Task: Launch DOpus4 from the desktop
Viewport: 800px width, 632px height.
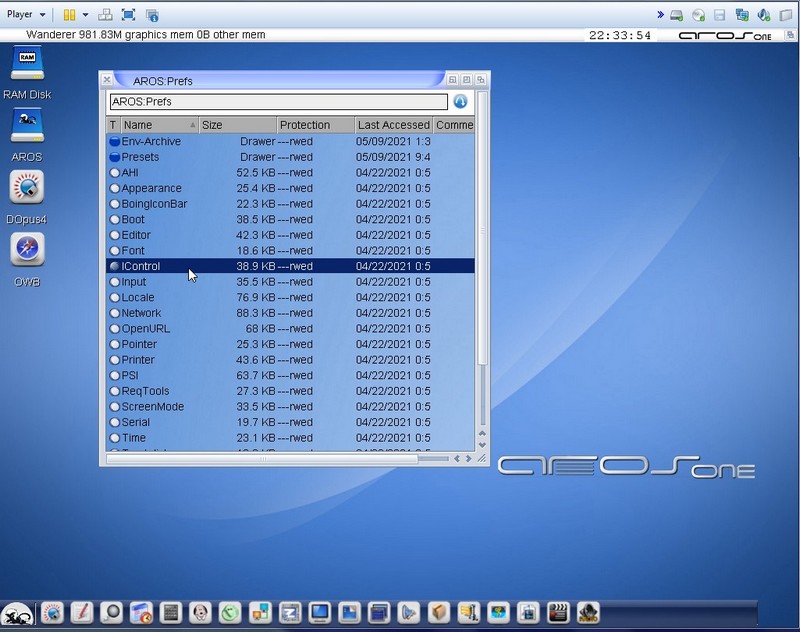Action: pyautogui.click(x=27, y=188)
